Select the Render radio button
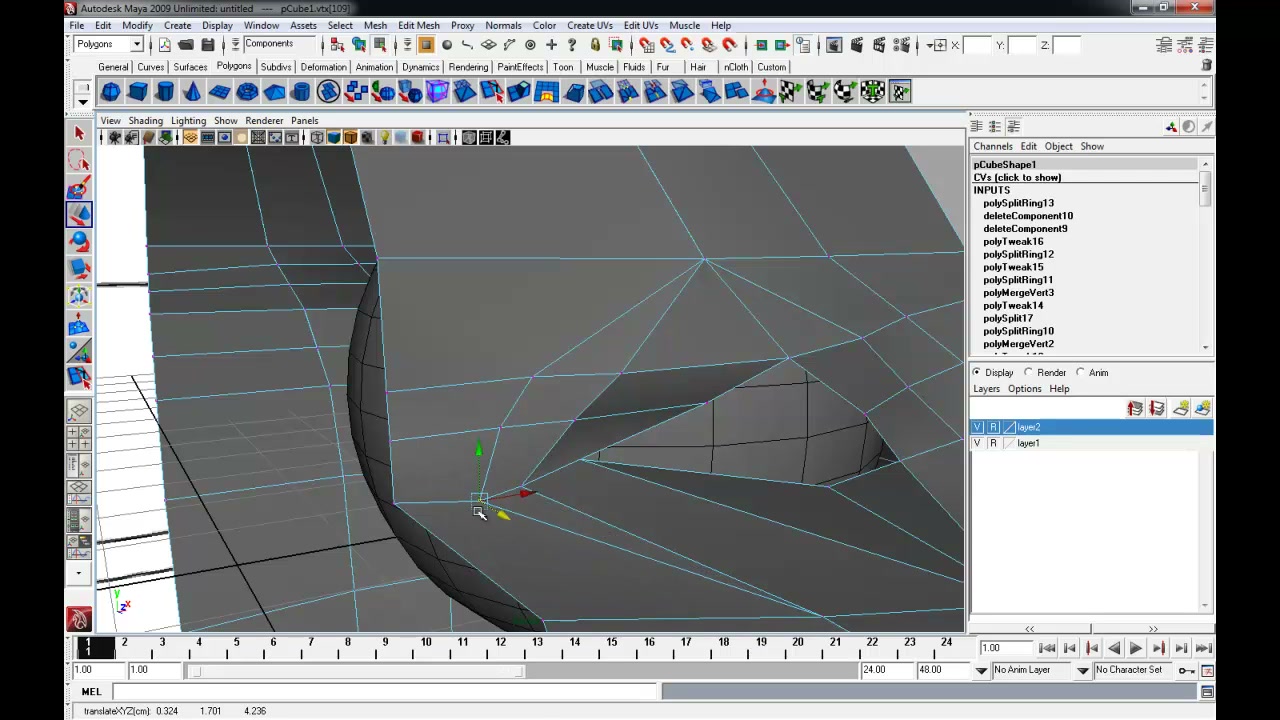The width and height of the screenshot is (1280, 720). 1044,372
